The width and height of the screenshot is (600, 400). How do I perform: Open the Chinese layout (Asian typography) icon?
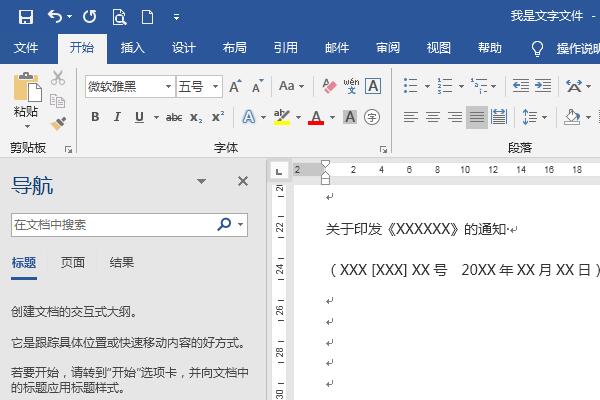click(x=574, y=86)
